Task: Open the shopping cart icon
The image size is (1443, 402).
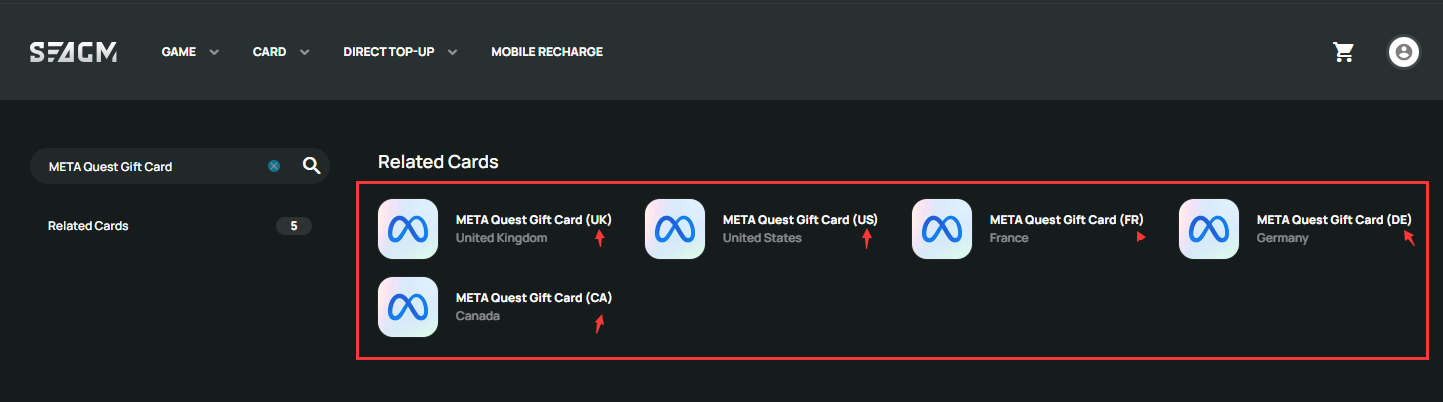Action: click(x=1343, y=52)
